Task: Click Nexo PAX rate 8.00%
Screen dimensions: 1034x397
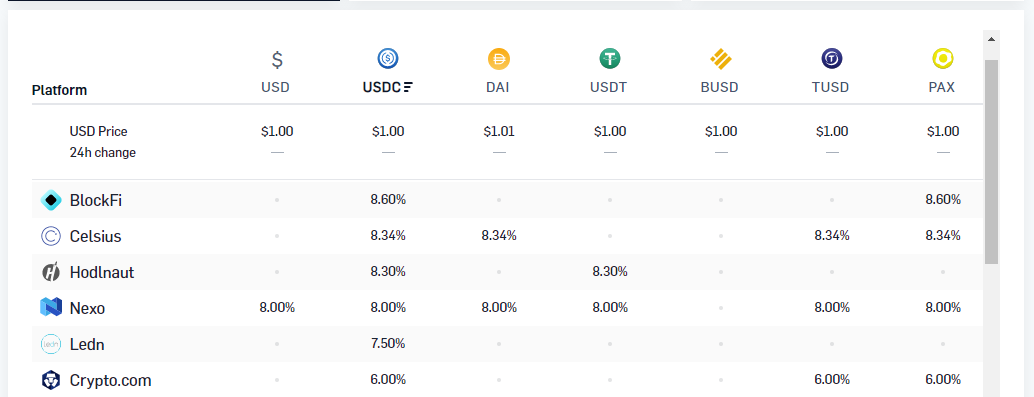Action: pos(943,307)
